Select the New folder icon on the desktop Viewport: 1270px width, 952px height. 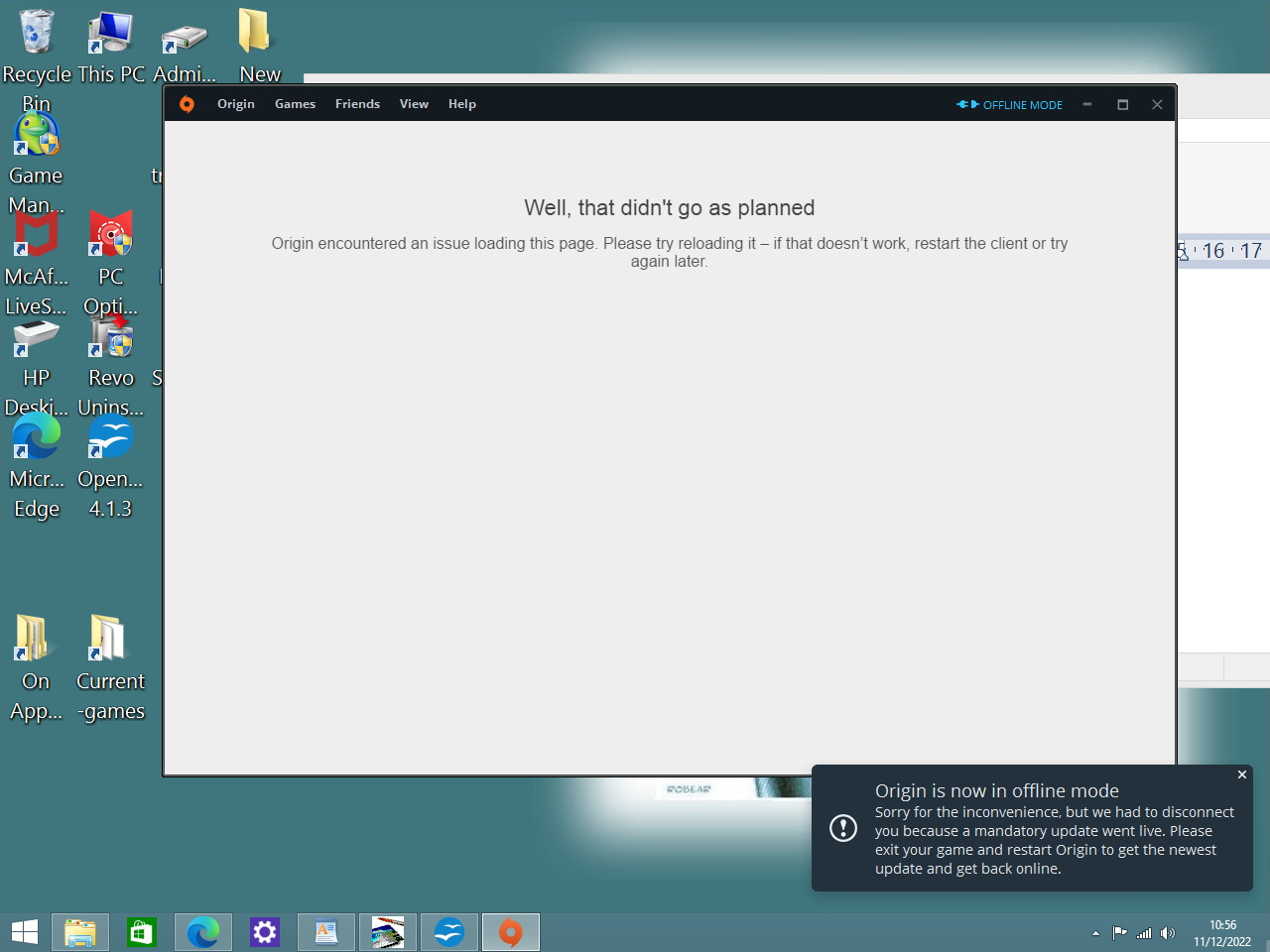coord(259,47)
